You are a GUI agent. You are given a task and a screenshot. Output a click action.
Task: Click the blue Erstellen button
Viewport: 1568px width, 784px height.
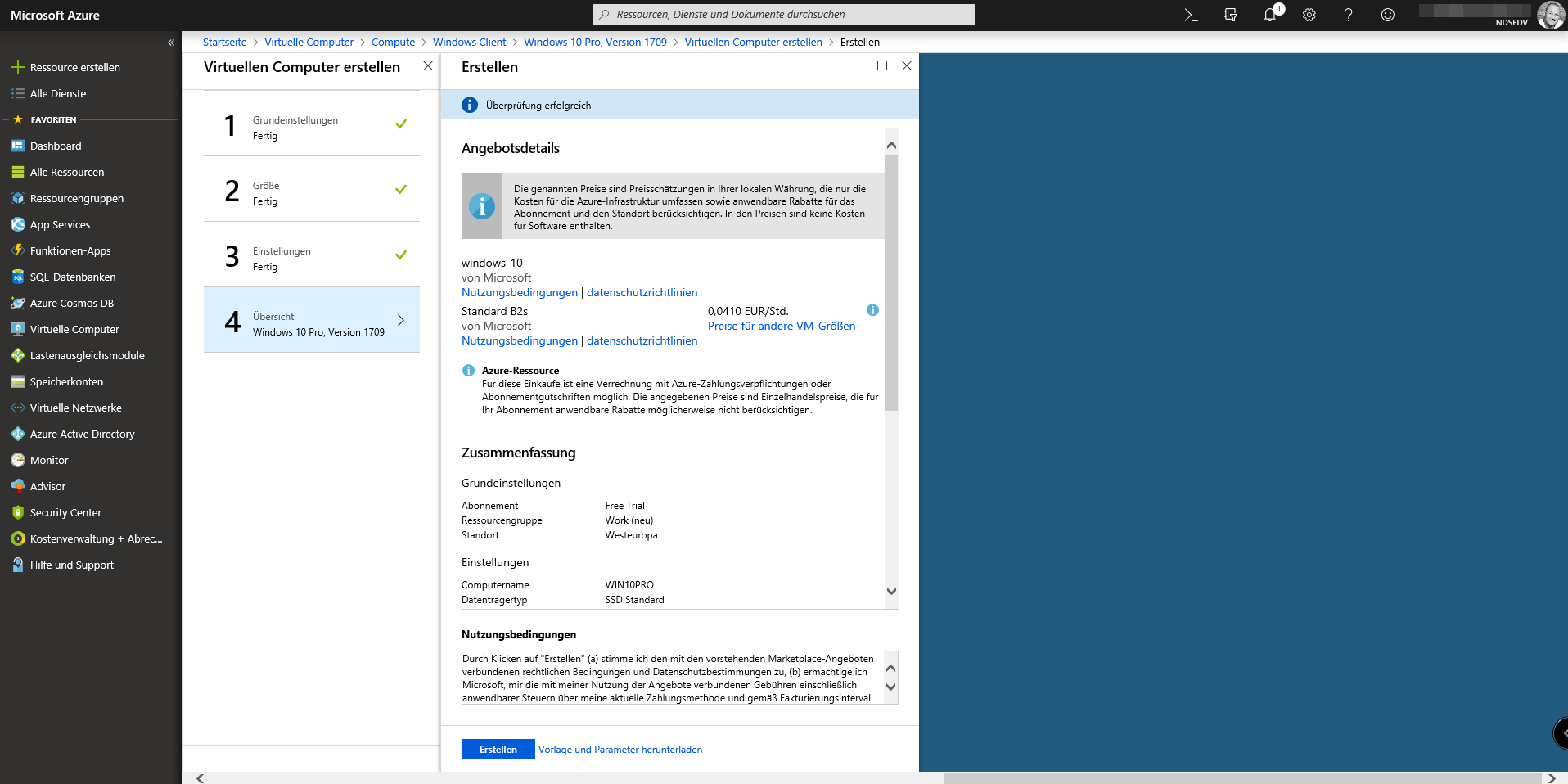tap(498, 749)
